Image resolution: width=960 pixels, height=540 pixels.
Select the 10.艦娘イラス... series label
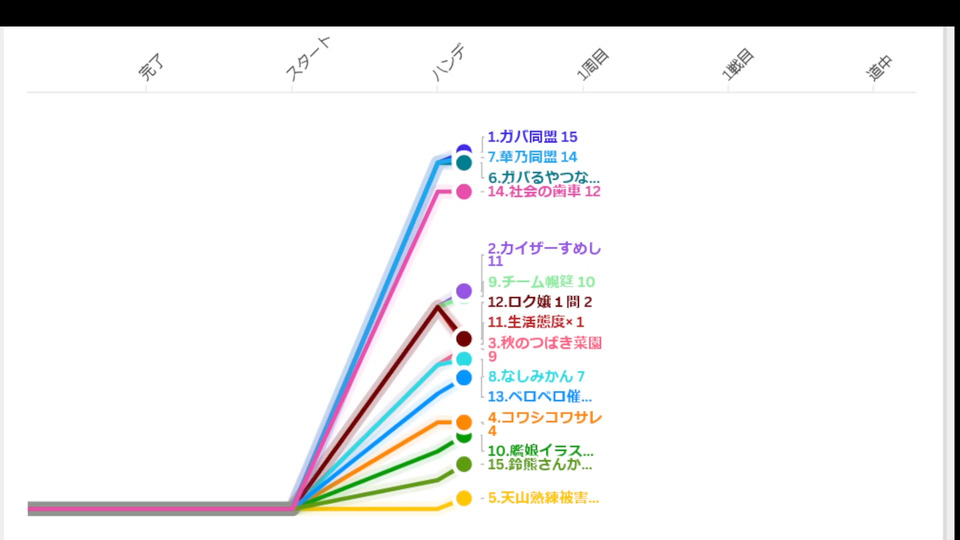click(x=540, y=450)
